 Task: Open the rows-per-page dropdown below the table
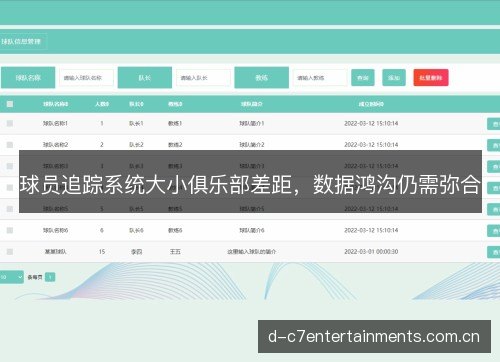coord(11,277)
